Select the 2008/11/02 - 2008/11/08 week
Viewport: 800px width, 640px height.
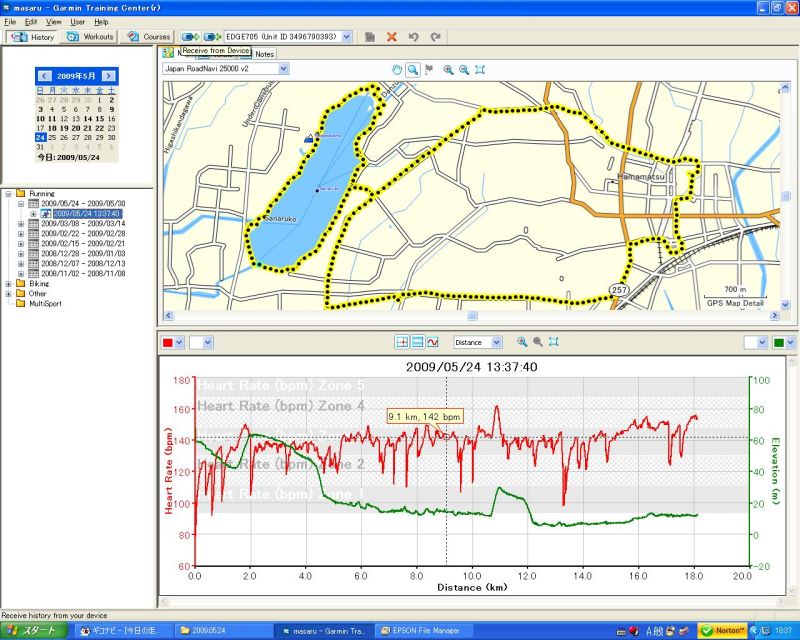[x=83, y=274]
